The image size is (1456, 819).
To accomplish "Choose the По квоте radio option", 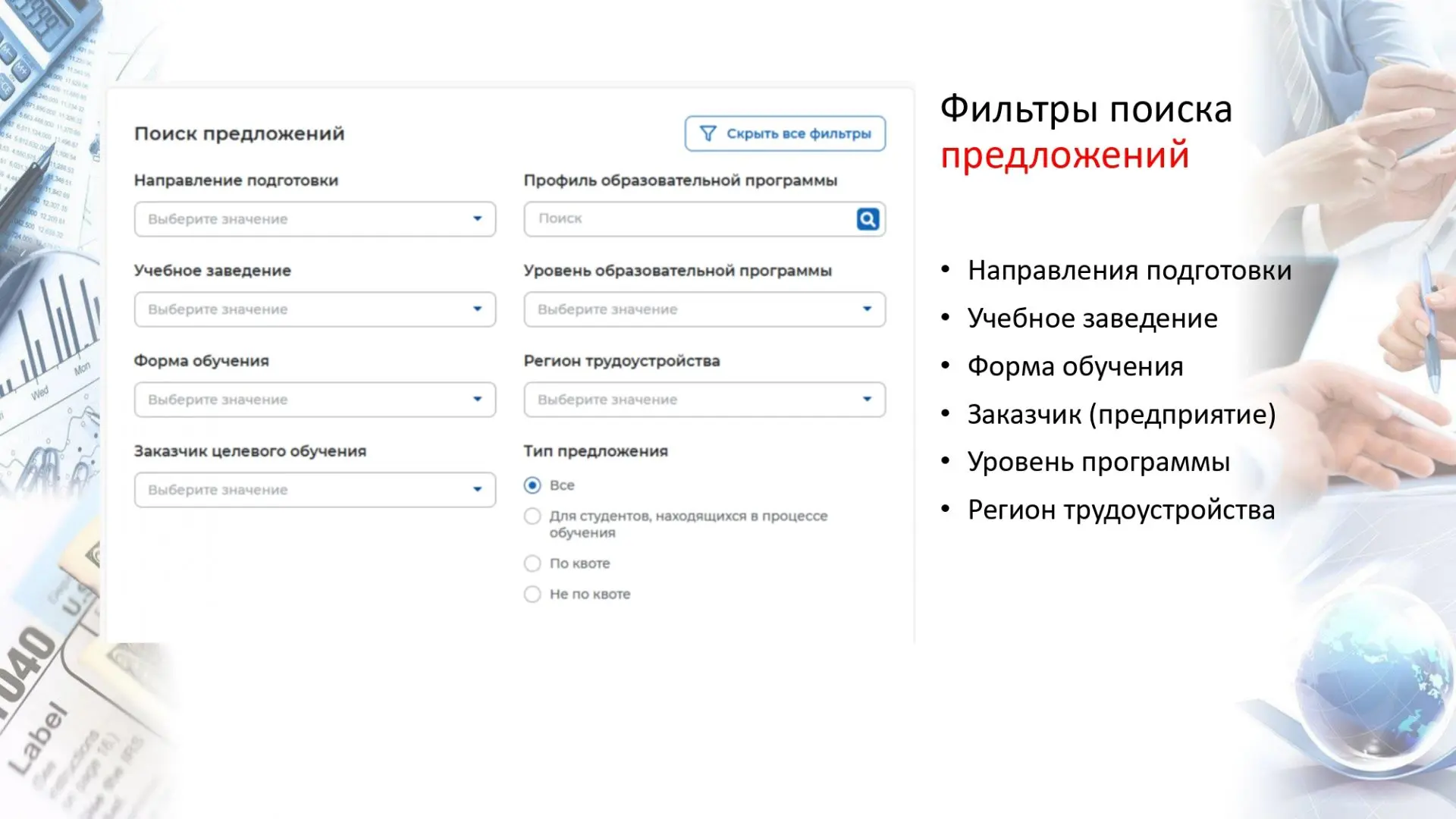I will click(532, 563).
